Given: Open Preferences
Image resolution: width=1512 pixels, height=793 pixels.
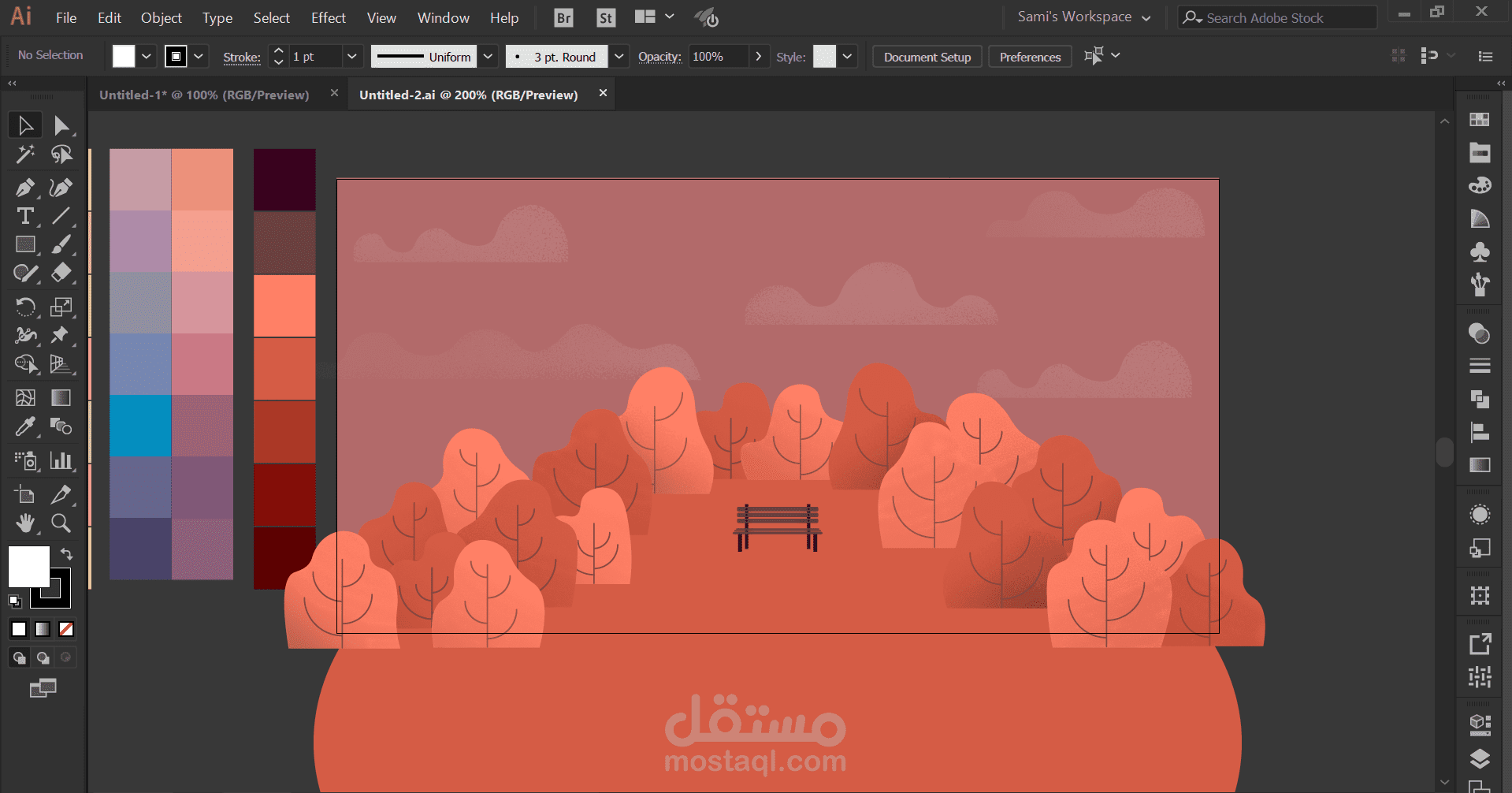Looking at the screenshot, I should pyautogui.click(x=1029, y=56).
